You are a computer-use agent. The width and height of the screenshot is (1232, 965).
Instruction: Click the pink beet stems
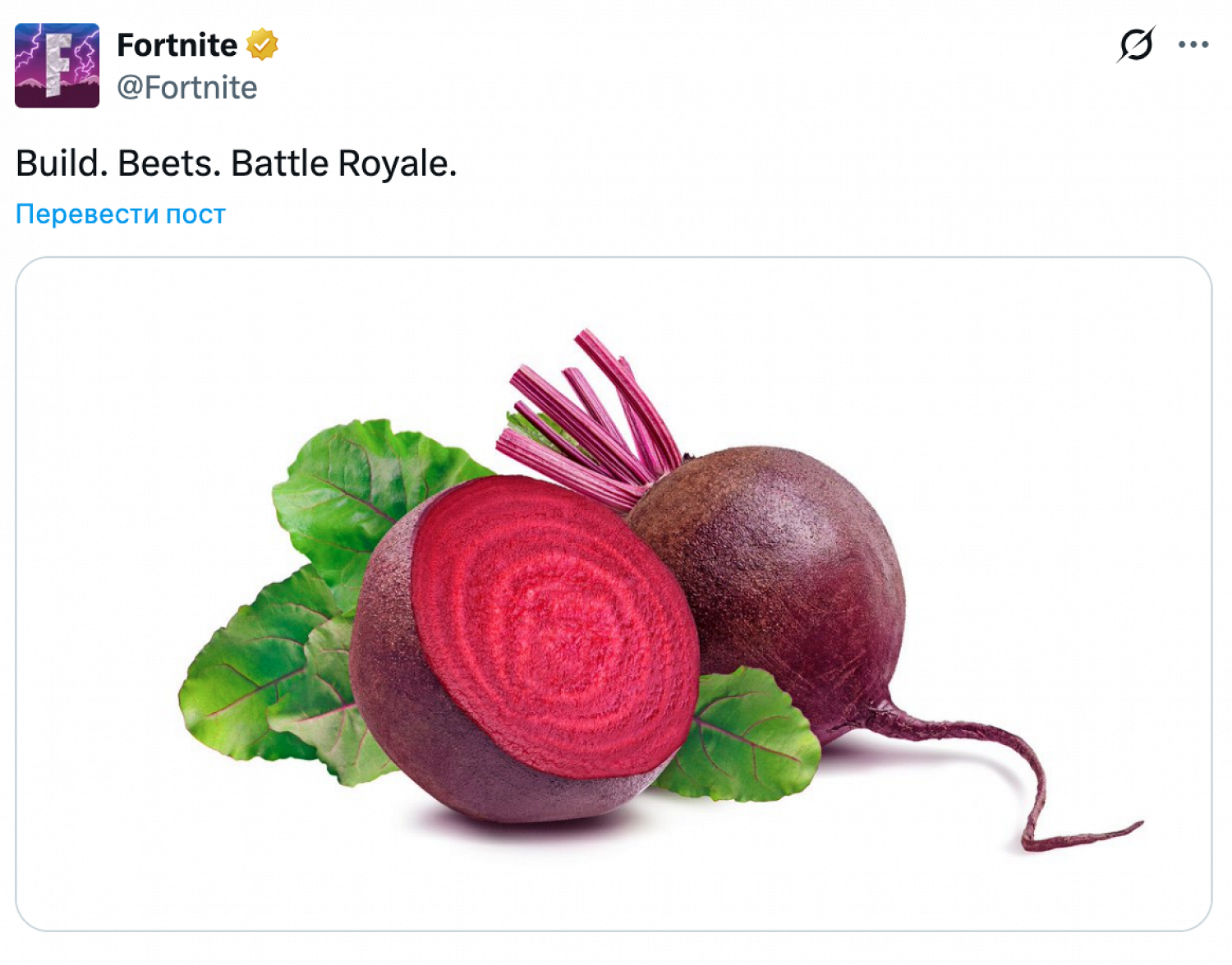(x=587, y=419)
